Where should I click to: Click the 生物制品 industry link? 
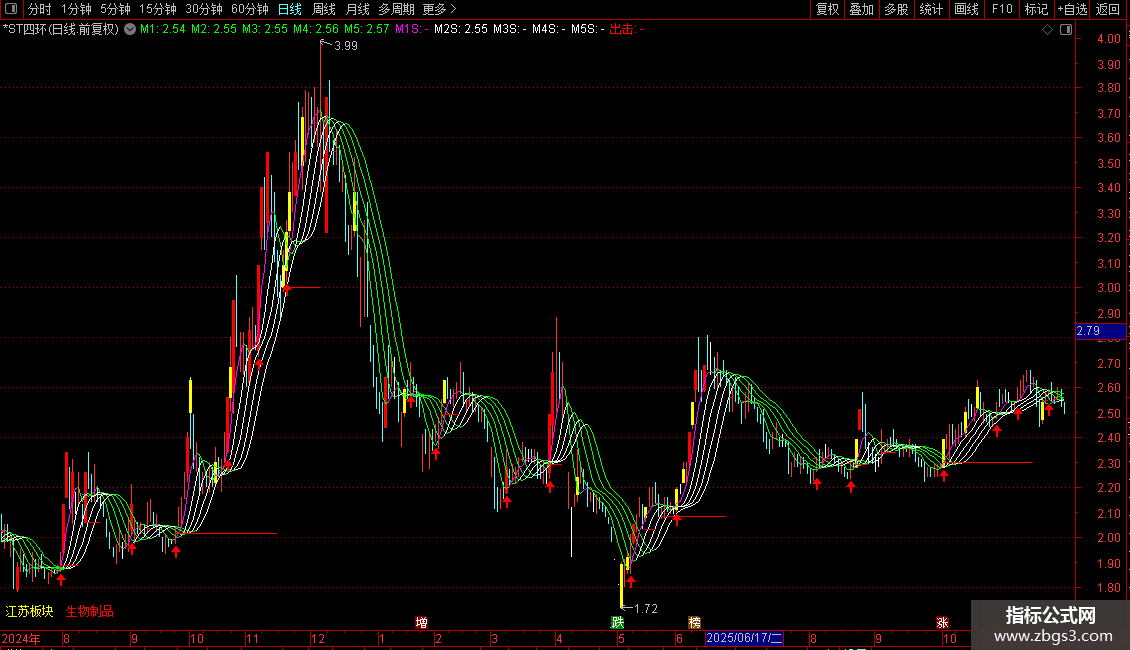(x=89, y=611)
